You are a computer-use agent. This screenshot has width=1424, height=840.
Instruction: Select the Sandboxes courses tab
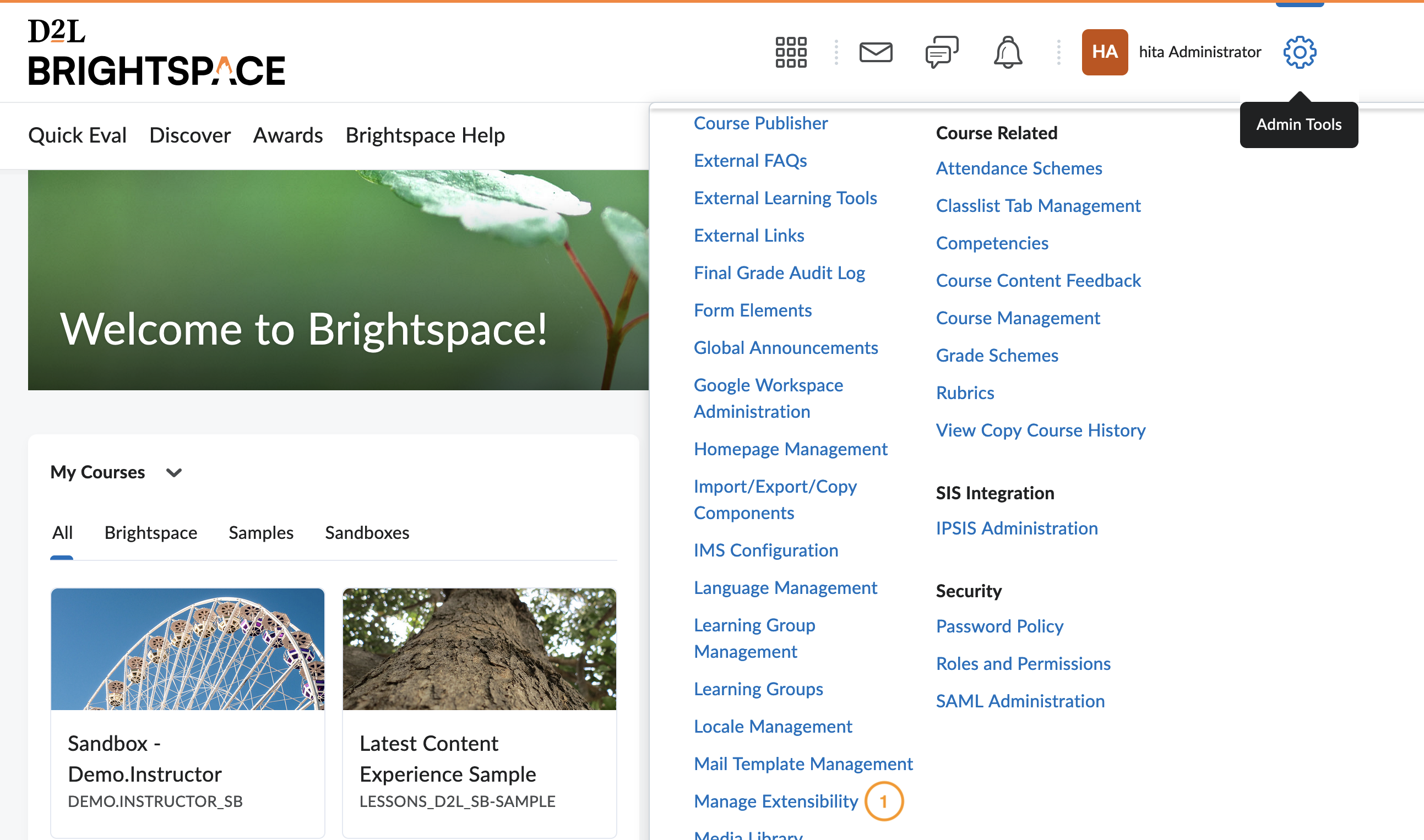[x=367, y=533]
